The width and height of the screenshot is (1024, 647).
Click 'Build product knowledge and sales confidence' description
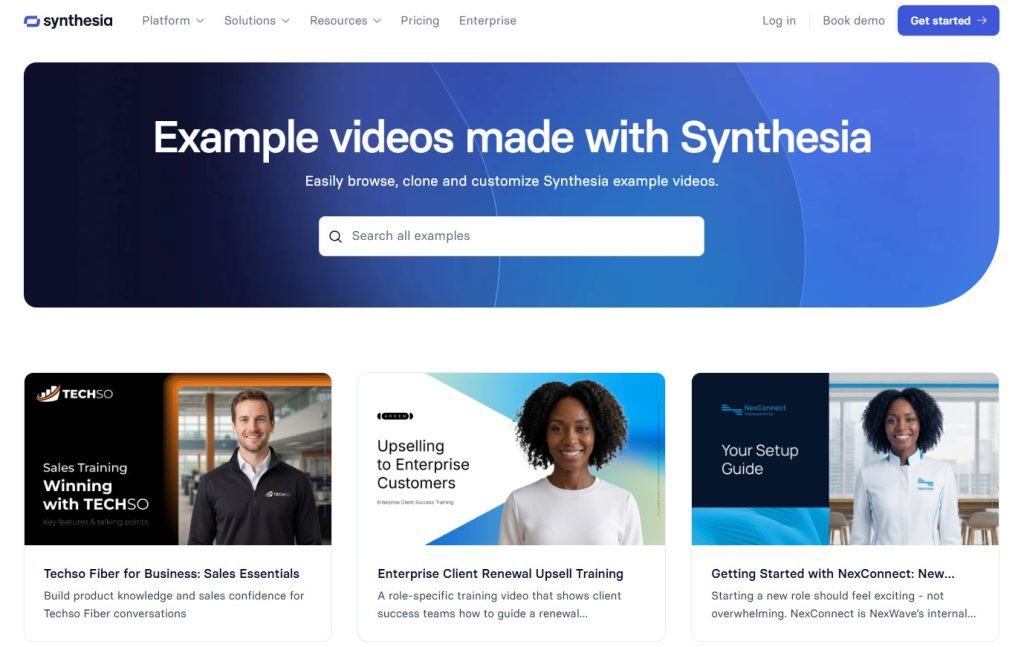(x=174, y=605)
